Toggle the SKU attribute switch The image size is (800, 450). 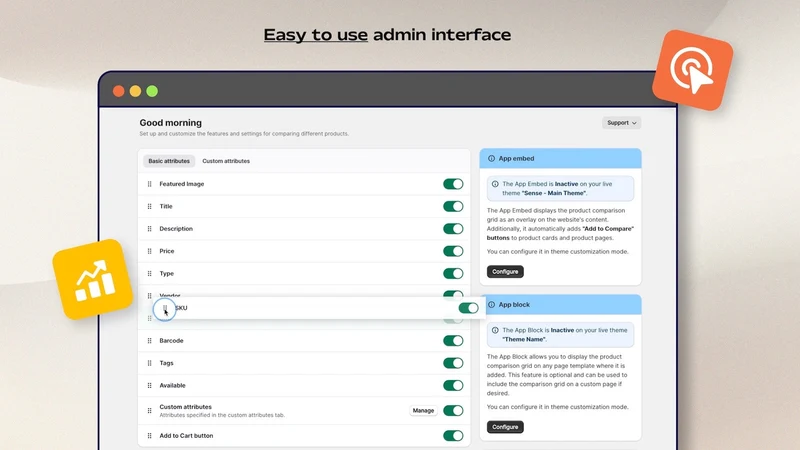pos(468,308)
